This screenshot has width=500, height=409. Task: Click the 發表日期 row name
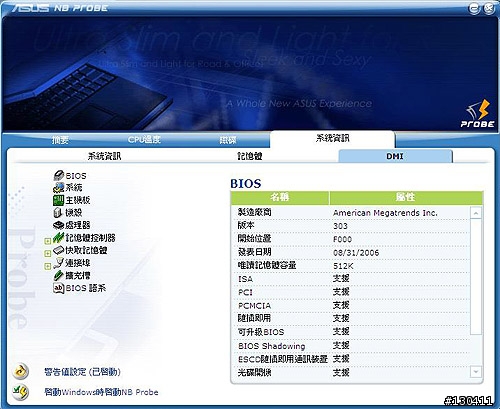pyautogui.click(x=254, y=252)
